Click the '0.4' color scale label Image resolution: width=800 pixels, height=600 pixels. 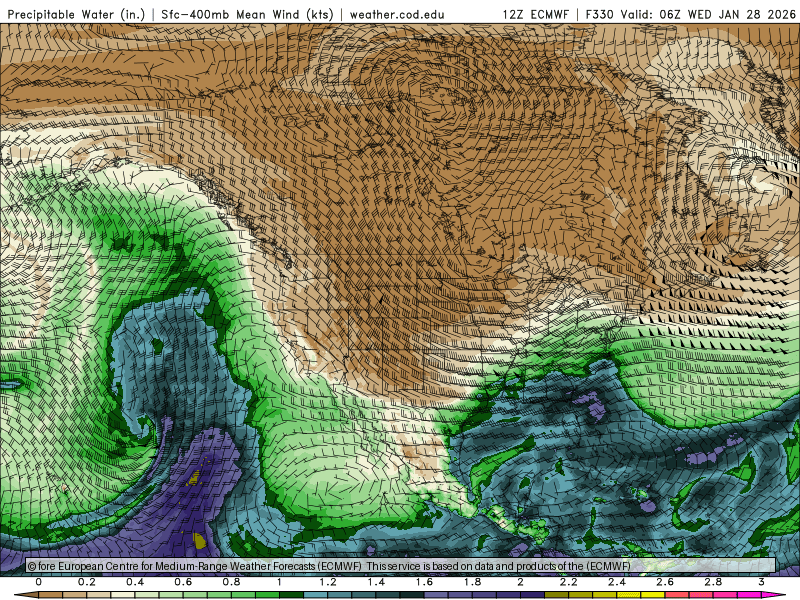pos(135,582)
